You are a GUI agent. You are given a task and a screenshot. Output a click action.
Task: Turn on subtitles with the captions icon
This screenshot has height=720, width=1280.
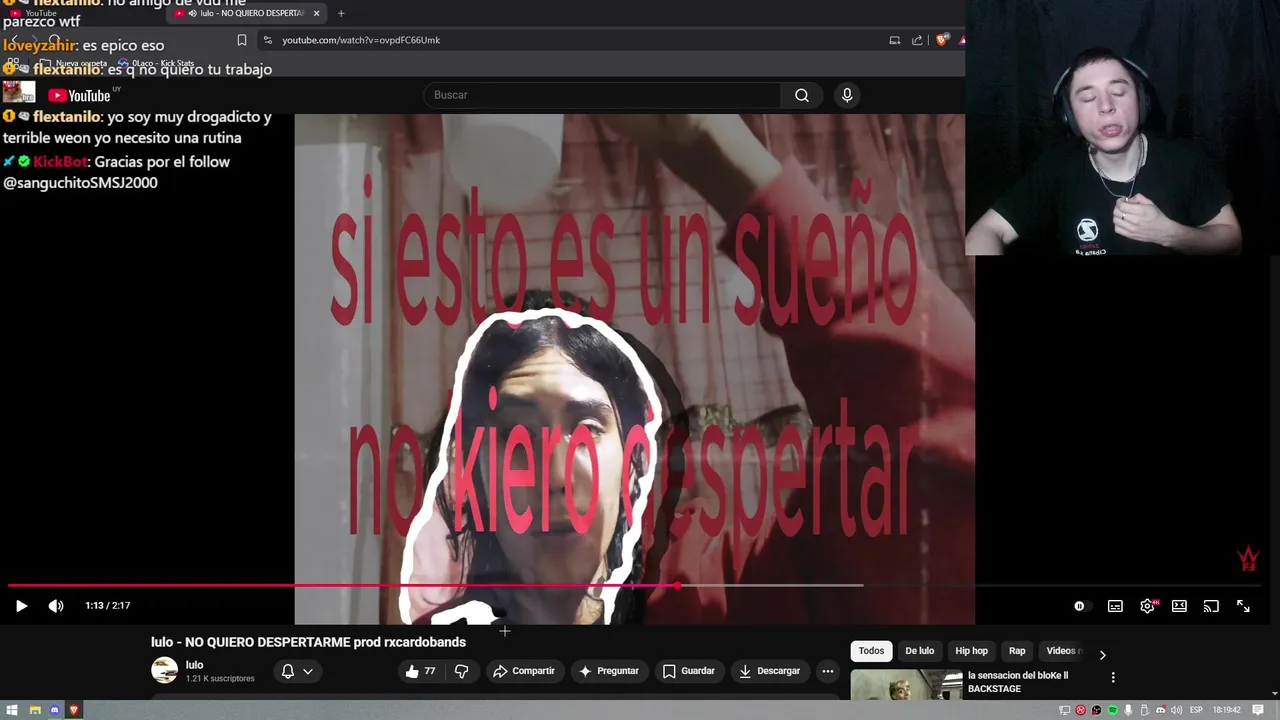tap(1115, 606)
